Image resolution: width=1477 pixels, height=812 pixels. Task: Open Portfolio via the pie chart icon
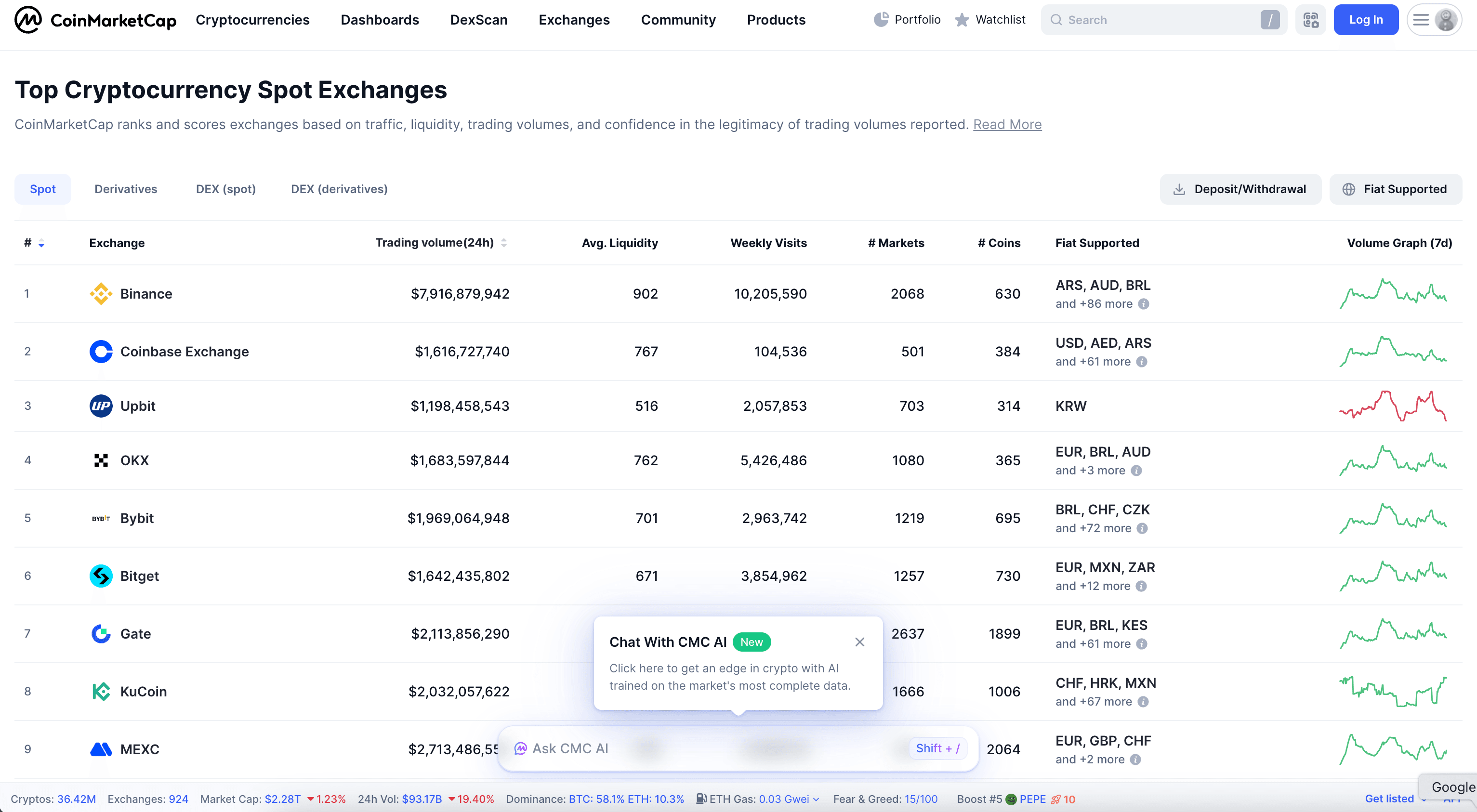point(881,19)
